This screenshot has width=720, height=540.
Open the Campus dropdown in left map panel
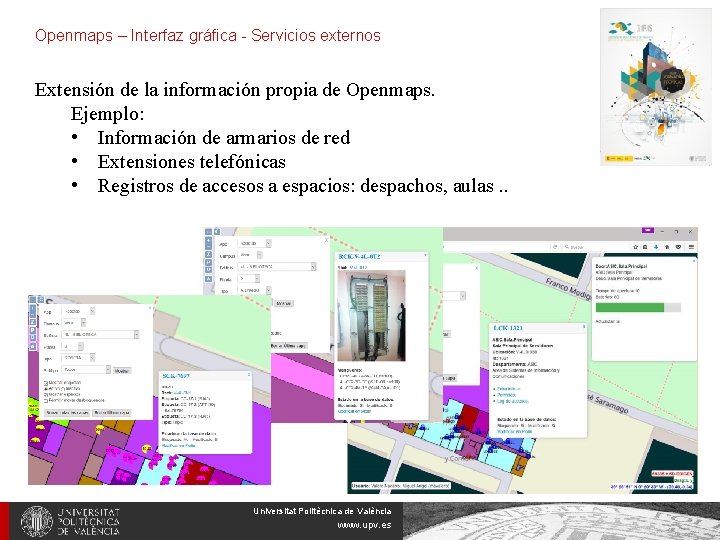pyautogui.click(x=73, y=323)
